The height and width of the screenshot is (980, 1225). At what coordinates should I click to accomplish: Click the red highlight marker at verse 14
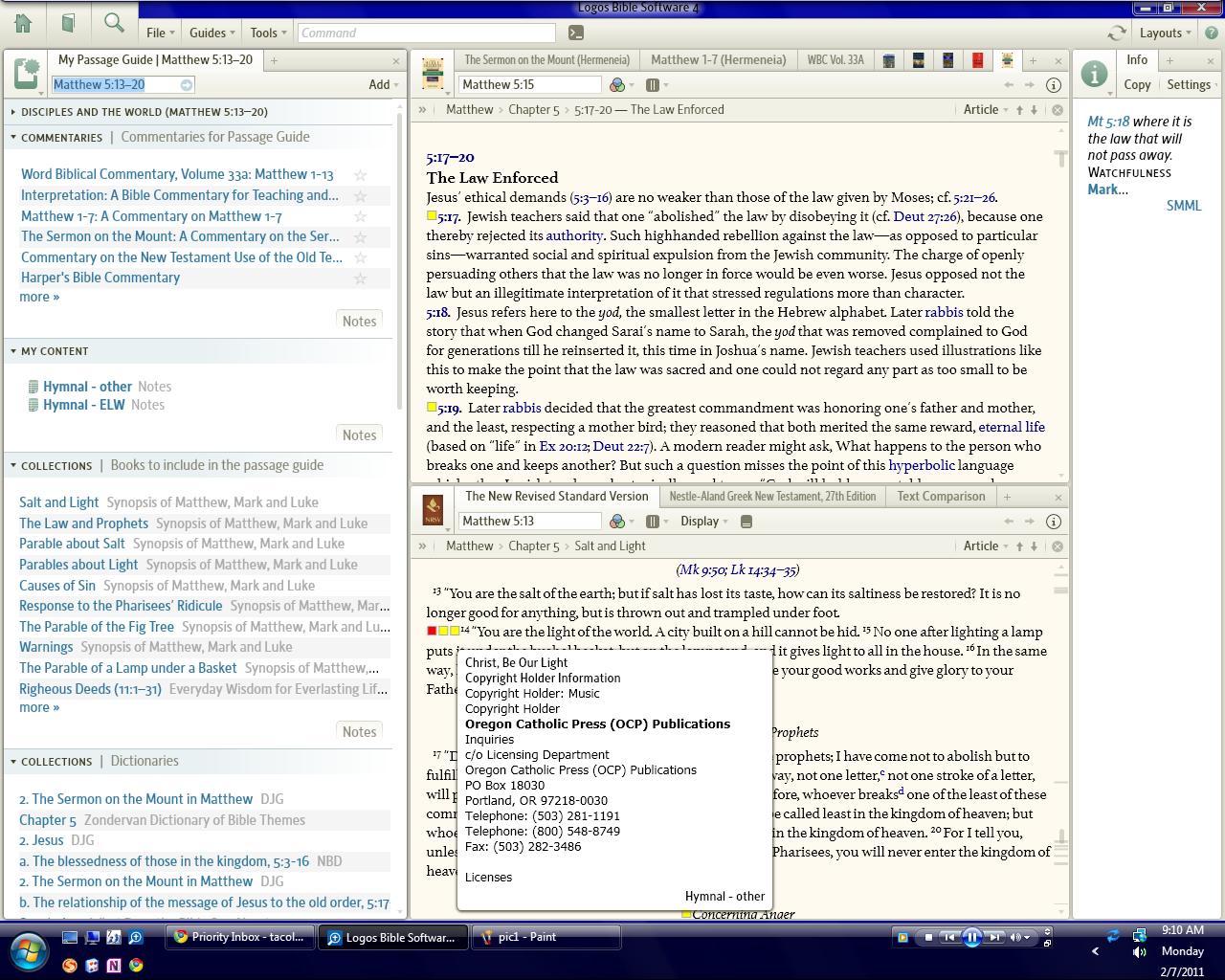[432, 632]
